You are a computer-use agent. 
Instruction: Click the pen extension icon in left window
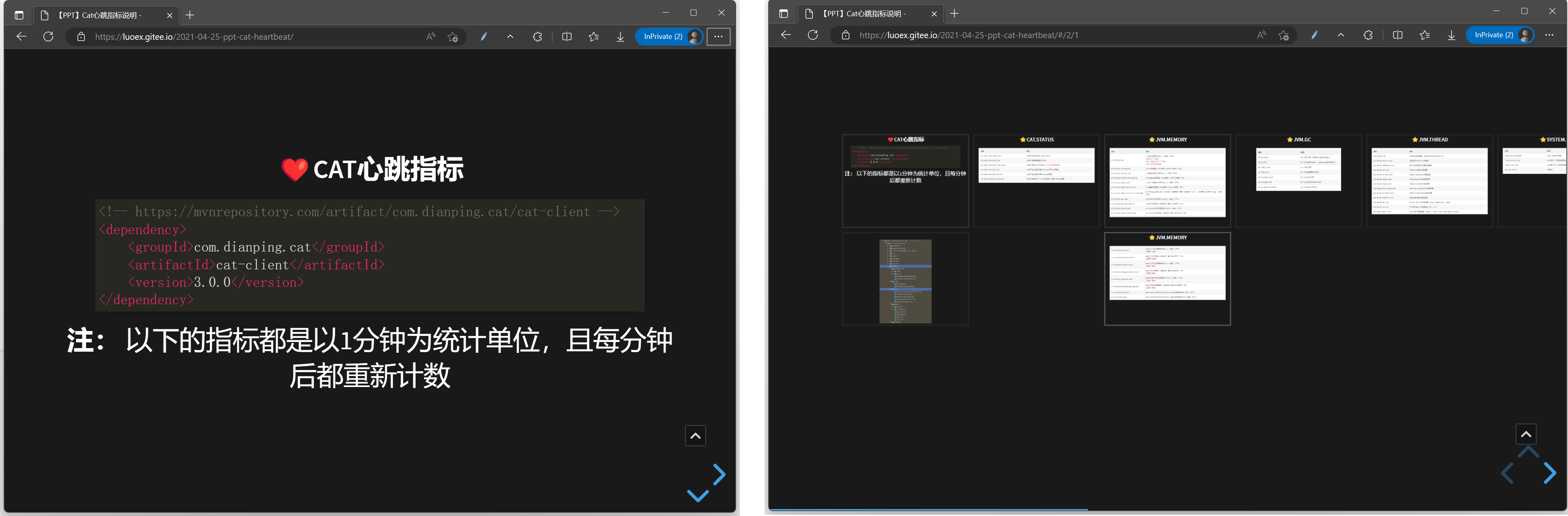(483, 37)
